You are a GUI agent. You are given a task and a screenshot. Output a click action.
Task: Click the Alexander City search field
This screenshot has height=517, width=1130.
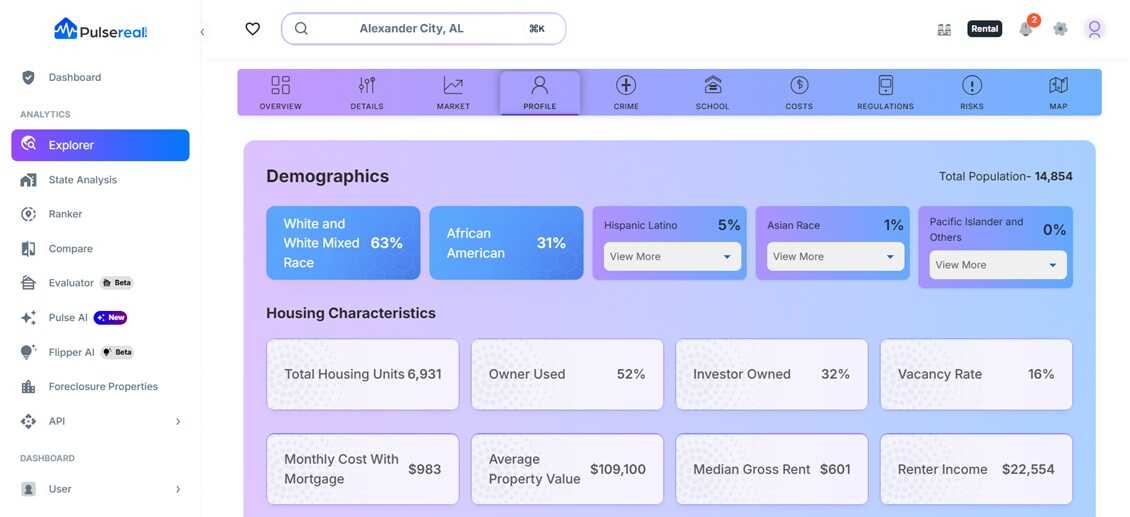(x=424, y=29)
